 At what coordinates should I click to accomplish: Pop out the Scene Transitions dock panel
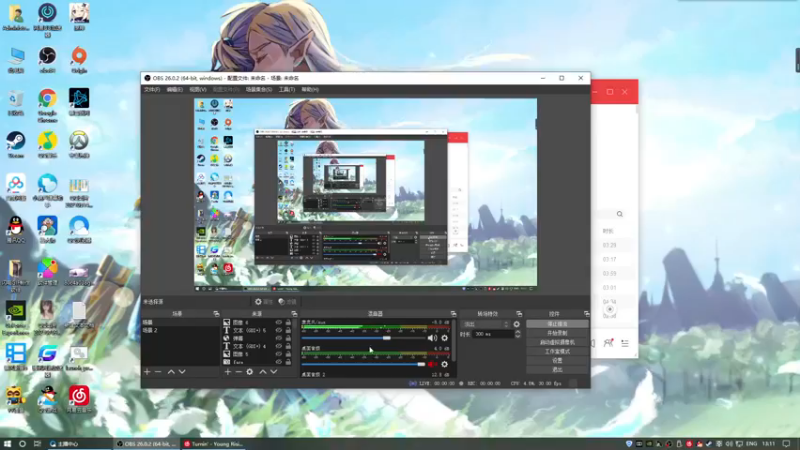pos(519,314)
